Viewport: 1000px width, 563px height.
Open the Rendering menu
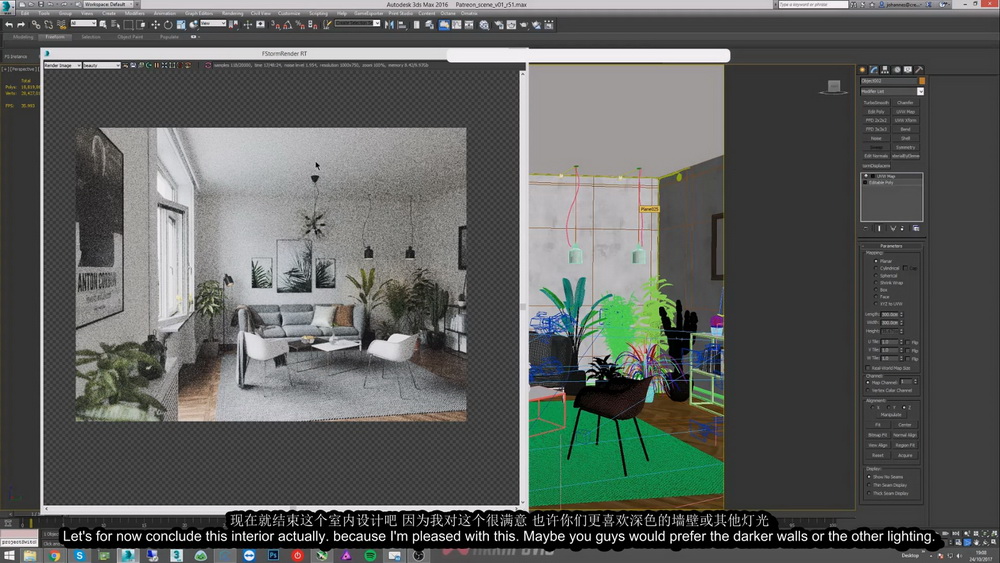(x=232, y=13)
